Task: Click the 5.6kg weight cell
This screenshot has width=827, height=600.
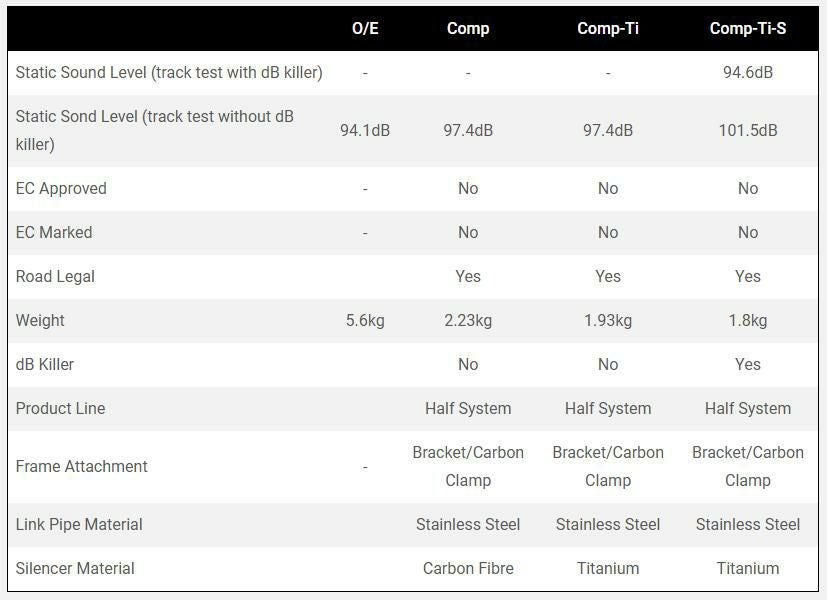Action: pos(365,320)
